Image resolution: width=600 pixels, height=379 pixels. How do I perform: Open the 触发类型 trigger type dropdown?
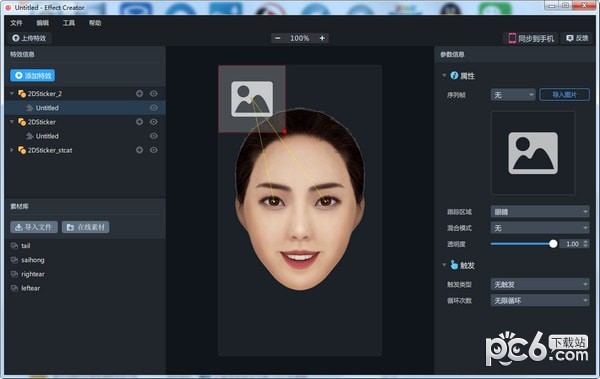540,284
